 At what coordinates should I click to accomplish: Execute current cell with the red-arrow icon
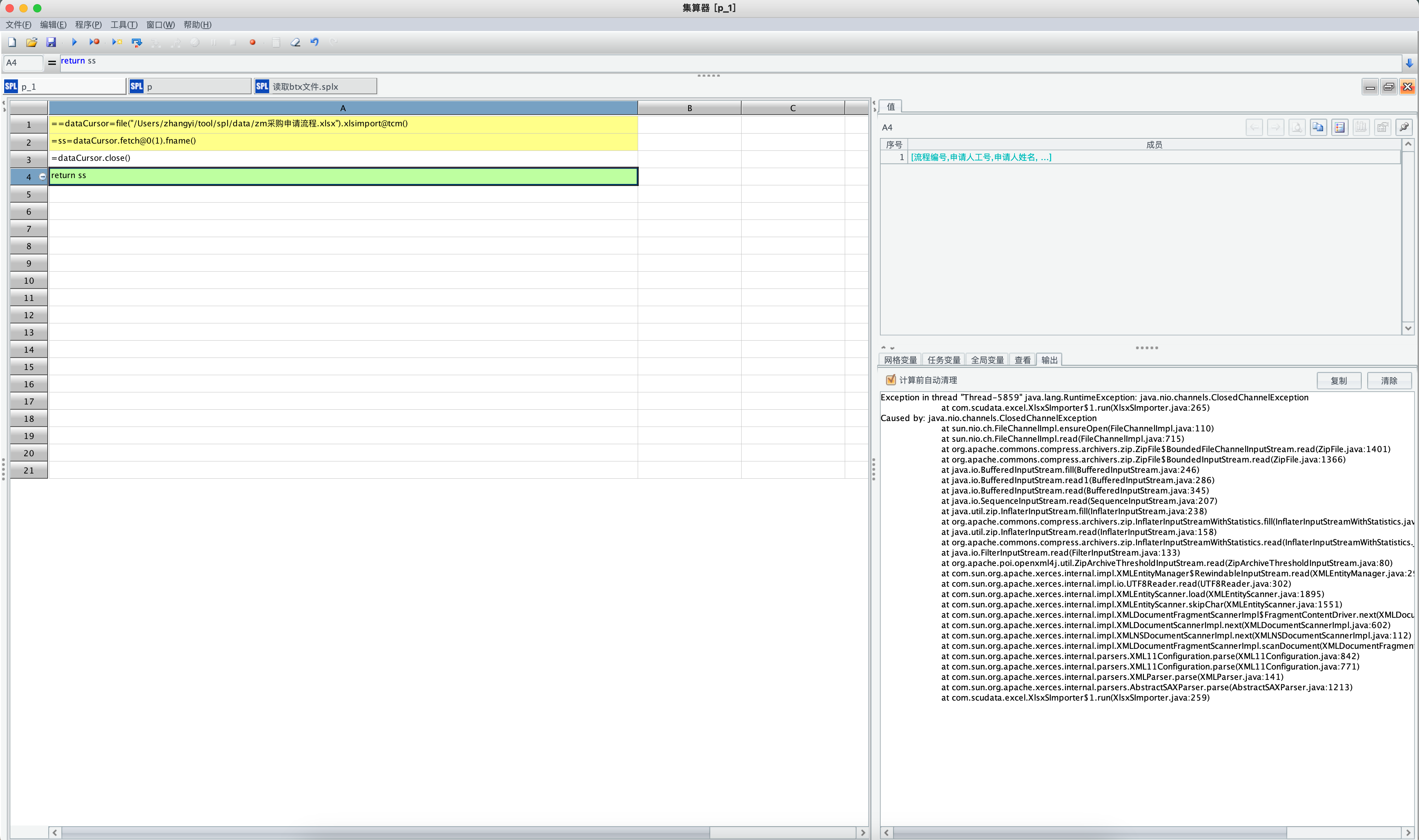[136, 42]
